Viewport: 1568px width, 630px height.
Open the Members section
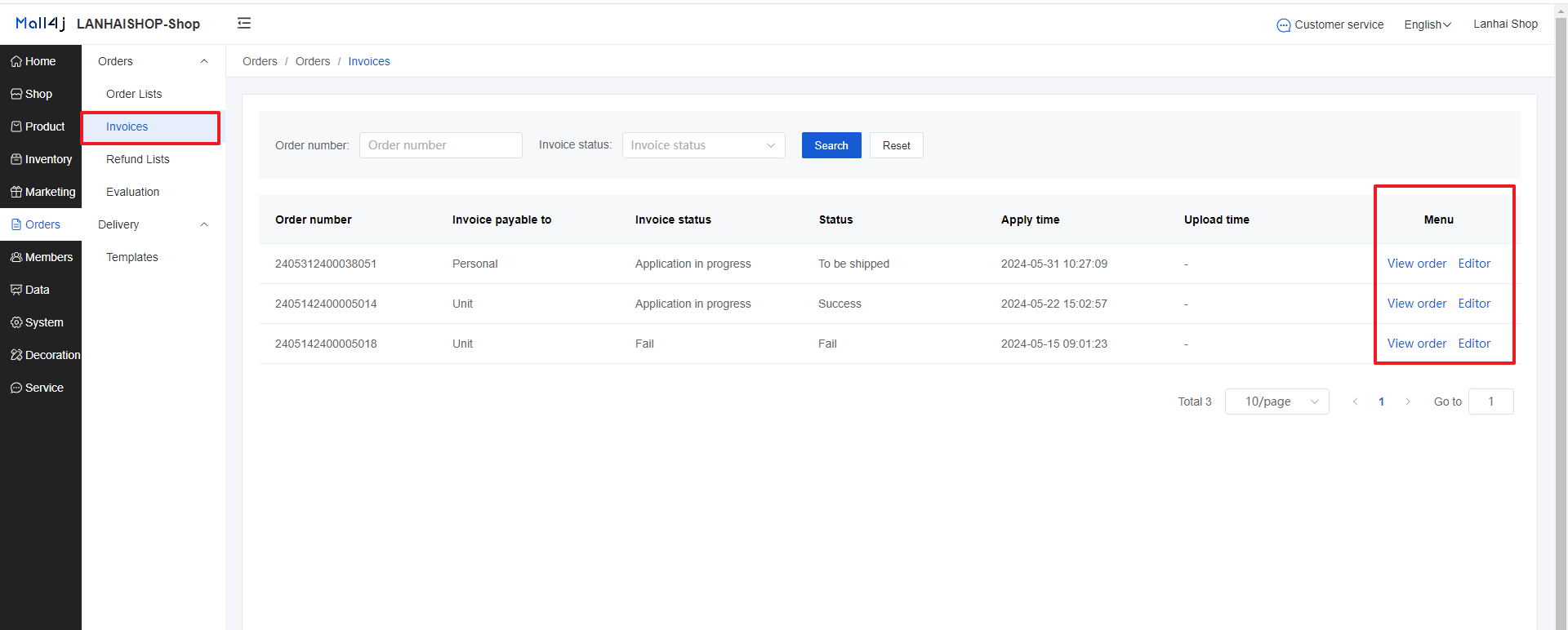(41, 257)
